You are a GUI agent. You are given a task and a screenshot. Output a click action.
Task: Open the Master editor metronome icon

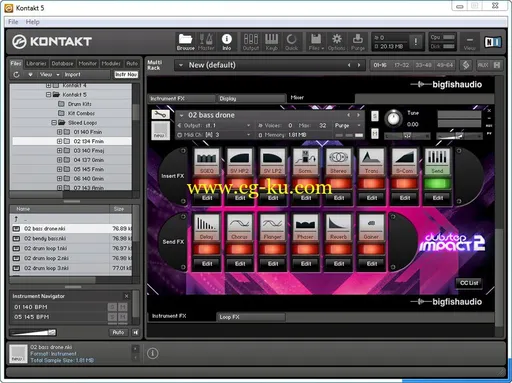[x=206, y=42]
